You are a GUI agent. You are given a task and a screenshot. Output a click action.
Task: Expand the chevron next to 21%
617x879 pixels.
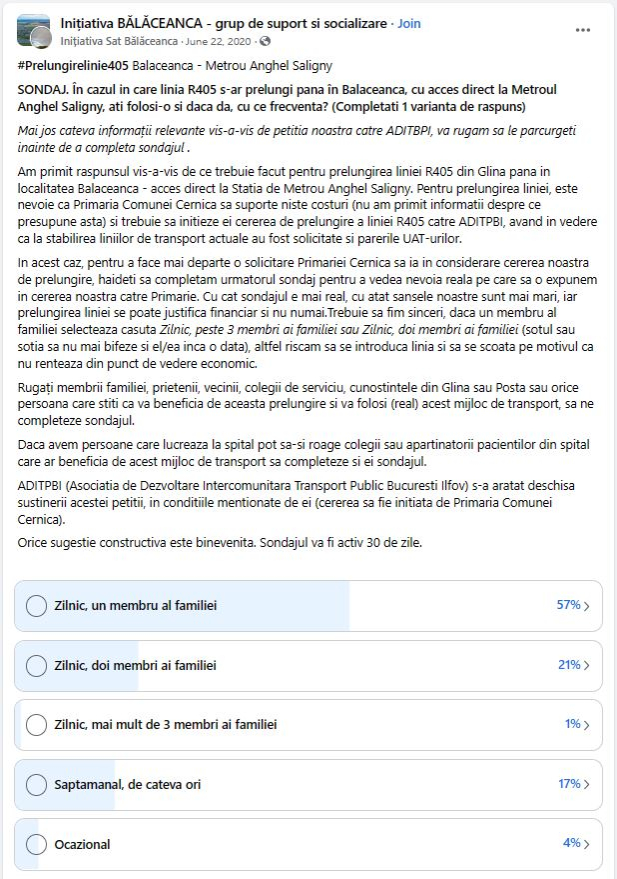tap(586, 665)
